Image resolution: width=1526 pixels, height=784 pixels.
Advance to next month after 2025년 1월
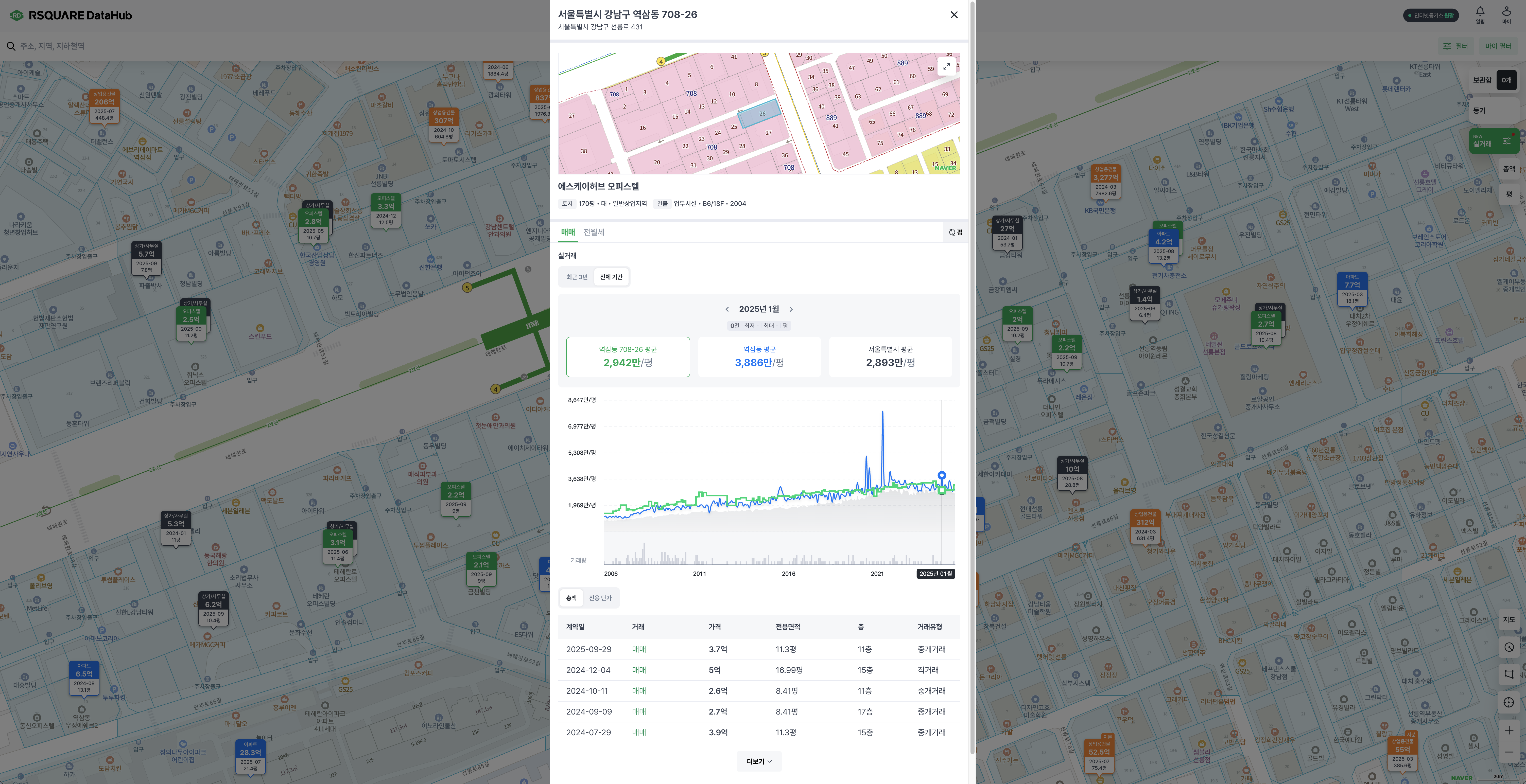click(x=791, y=309)
